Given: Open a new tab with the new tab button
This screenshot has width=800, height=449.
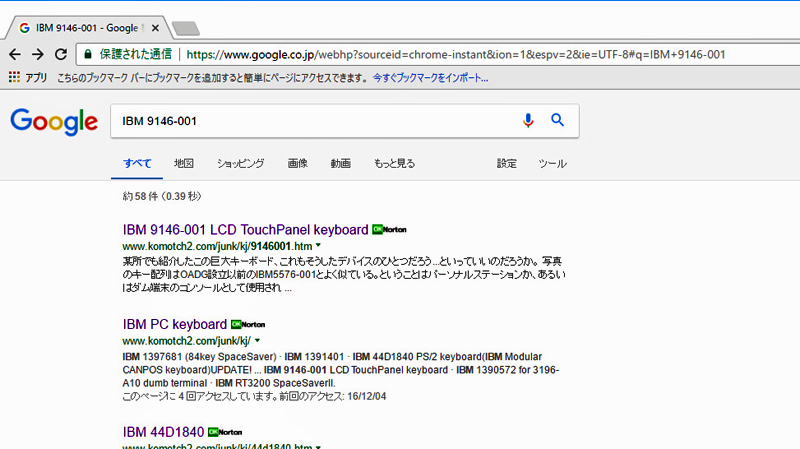Looking at the screenshot, I should [x=186, y=29].
